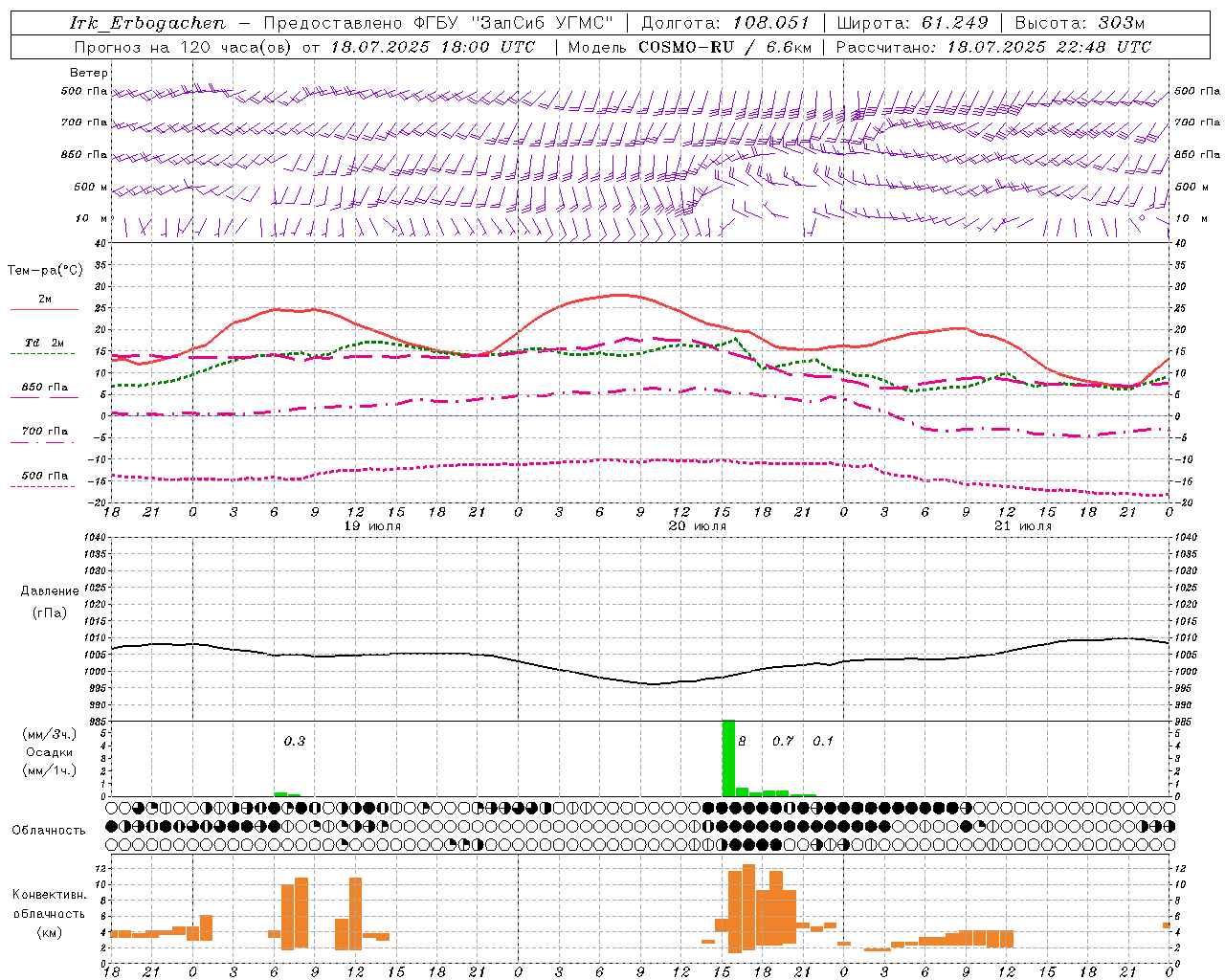Click the '700 гПа' wind level label on right
Image resolution: width=1225 pixels, height=980 pixels.
[1197, 122]
